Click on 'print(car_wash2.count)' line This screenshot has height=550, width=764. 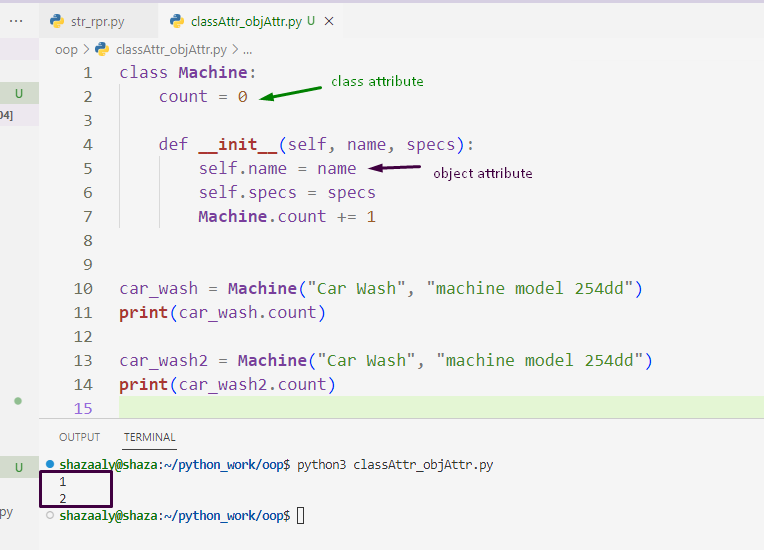[228, 385]
